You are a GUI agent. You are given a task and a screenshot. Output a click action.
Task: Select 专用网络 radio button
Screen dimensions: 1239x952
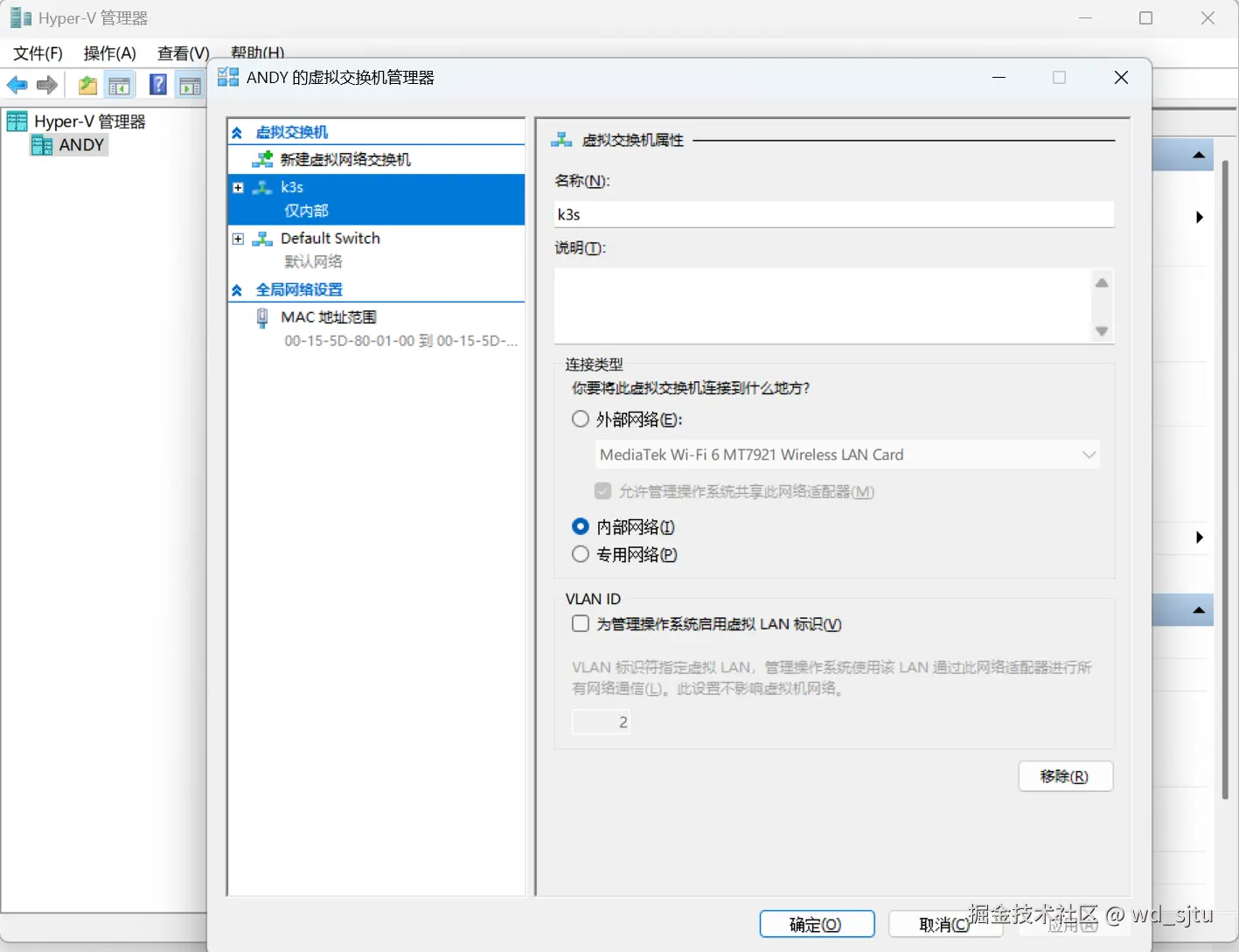(581, 554)
